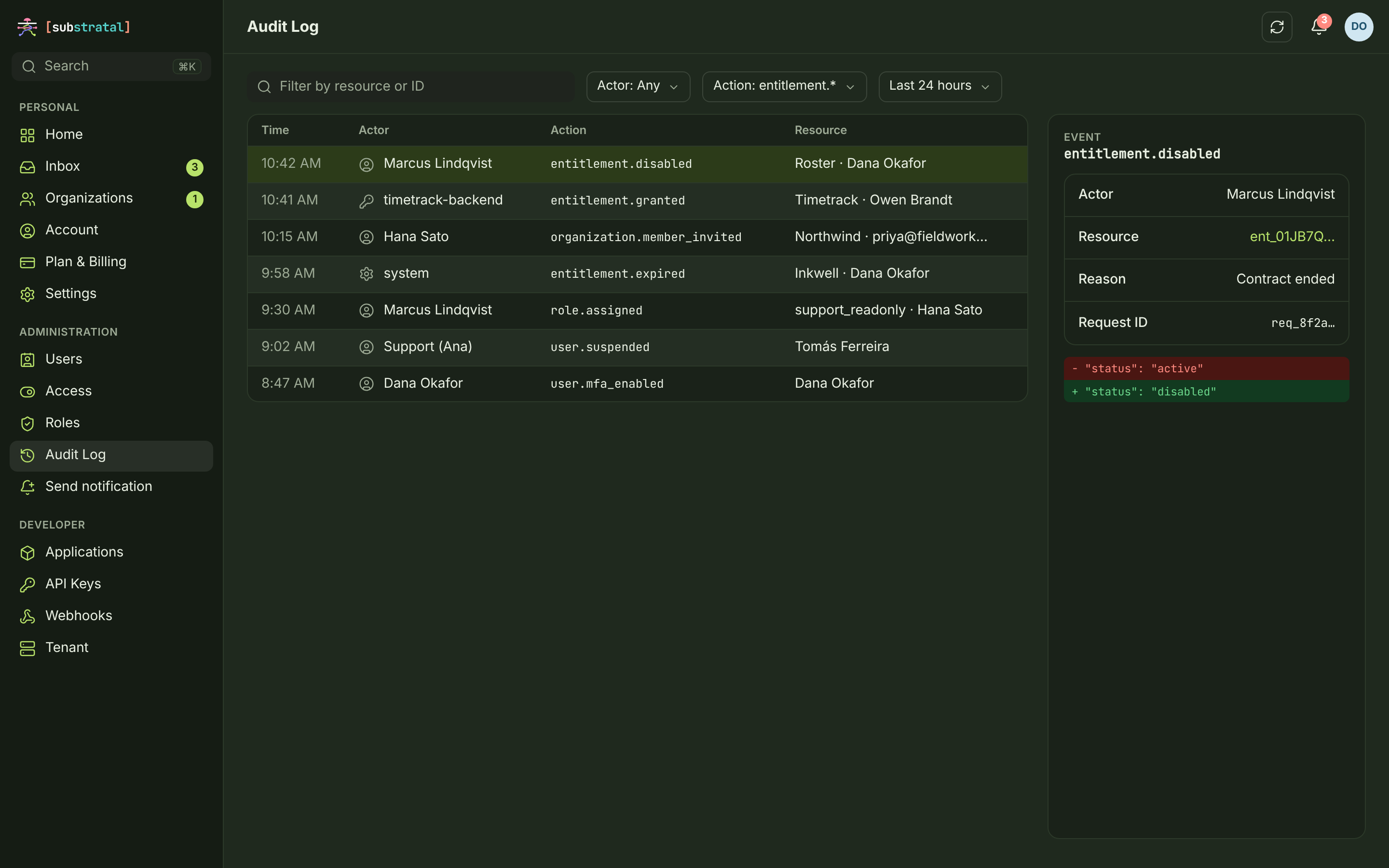This screenshot has width=1389, height=868.
Task: Click the Inbox tray icon
Action: click(x=27, y=167)
